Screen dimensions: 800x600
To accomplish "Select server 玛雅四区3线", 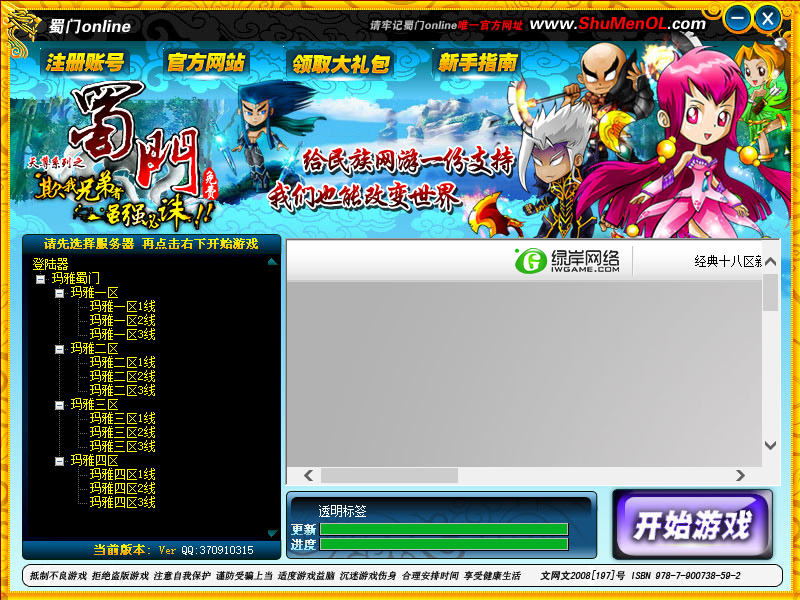I will click(x=122, y=502).
